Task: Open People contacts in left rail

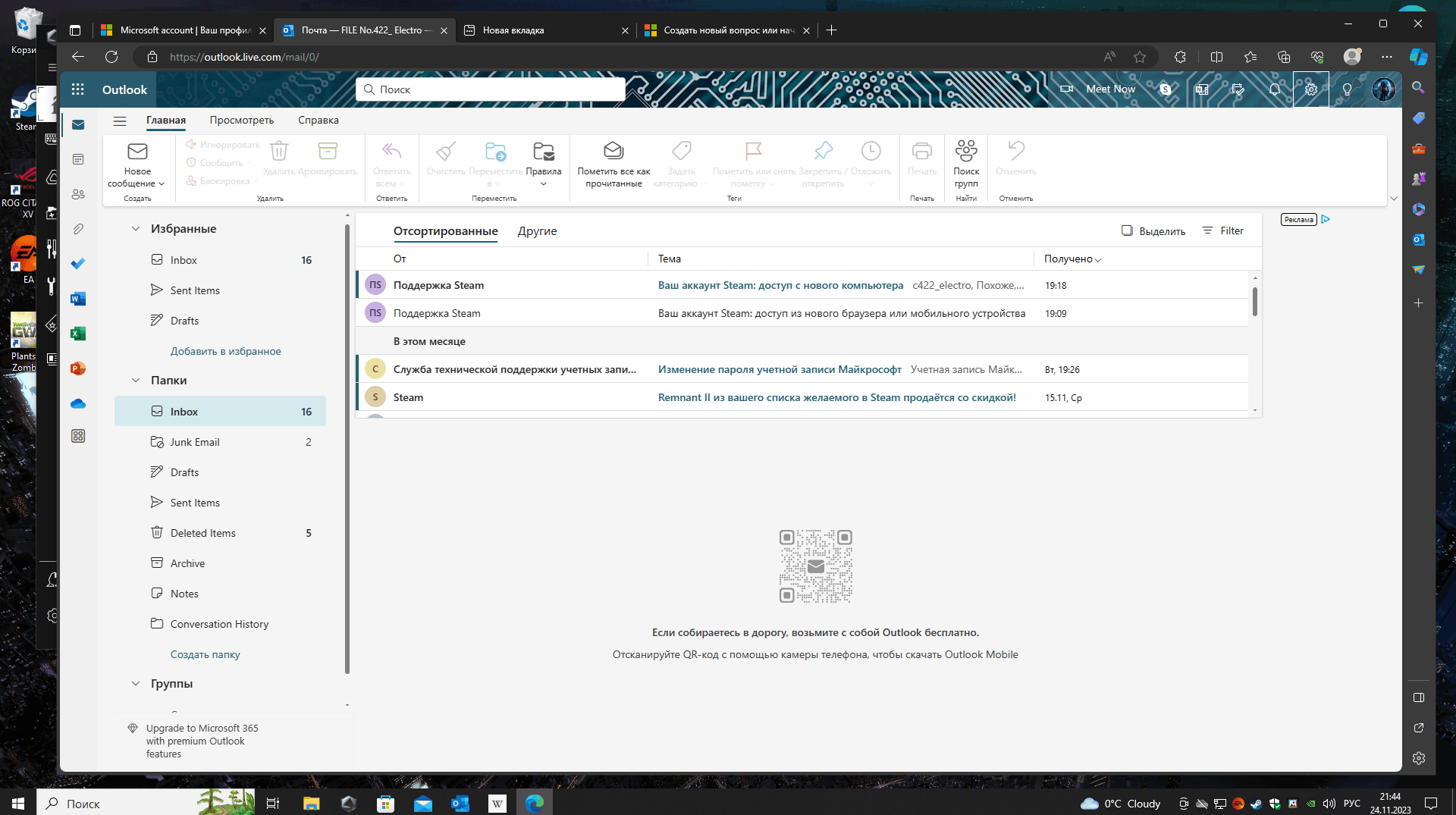Action: pos(78,194)
